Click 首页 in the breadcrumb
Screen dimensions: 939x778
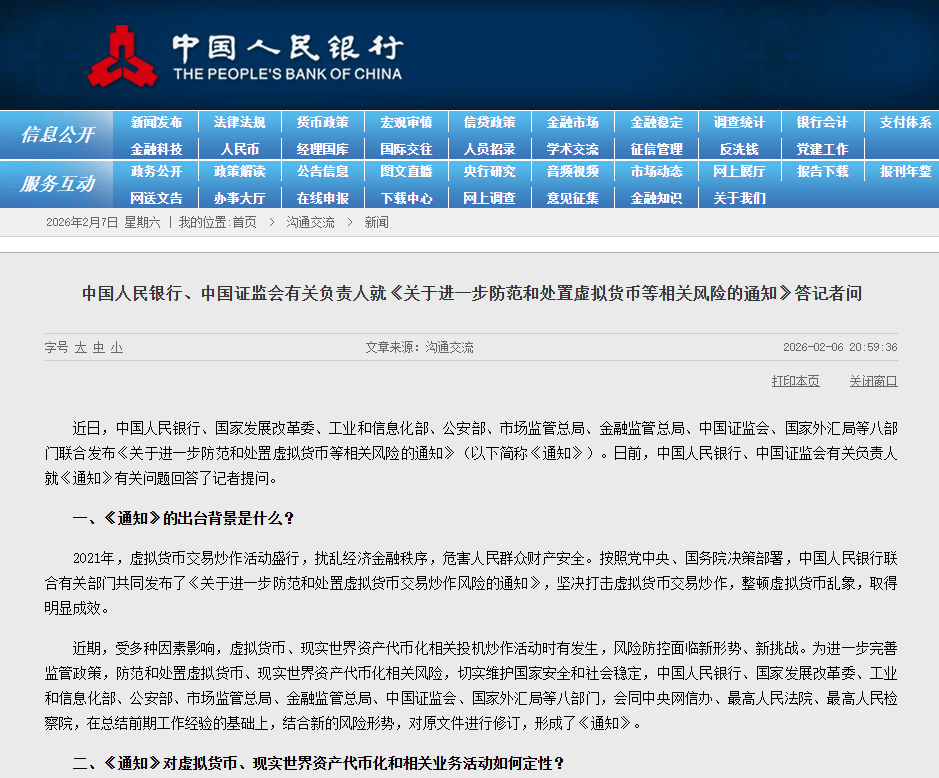click(x=244, y=222)
